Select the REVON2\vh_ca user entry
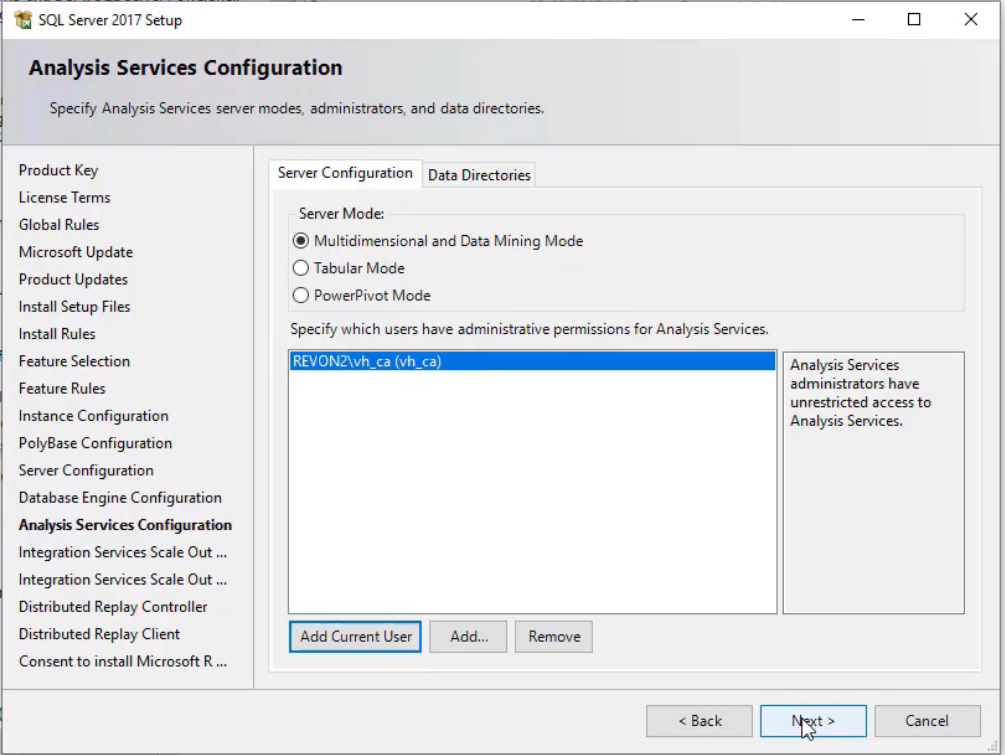This screenshot has height=755, width=1005. click(x=532, y=361)
